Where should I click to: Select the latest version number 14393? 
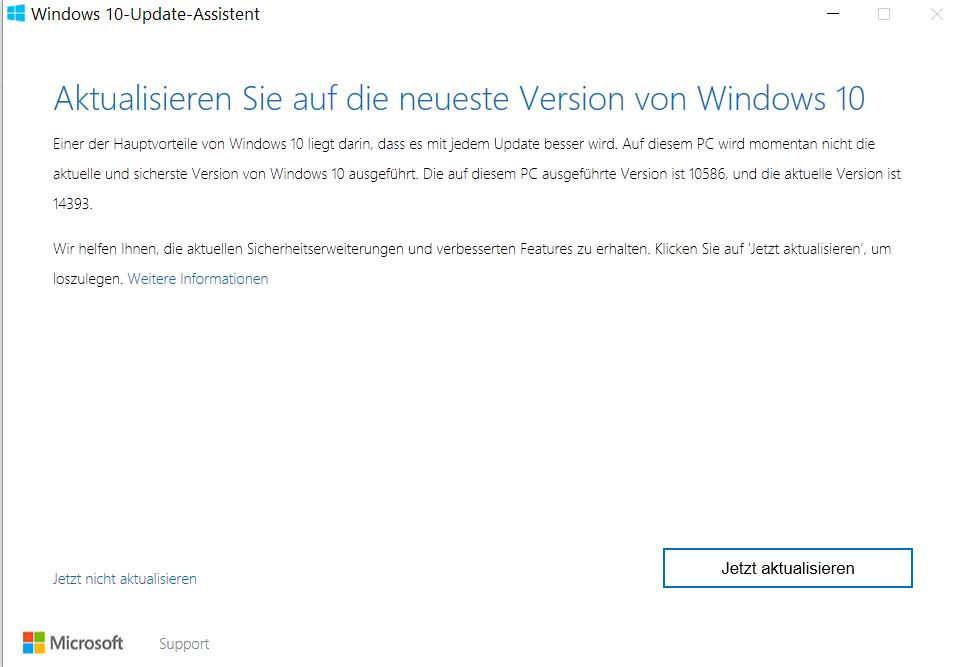tap(73, 203)
